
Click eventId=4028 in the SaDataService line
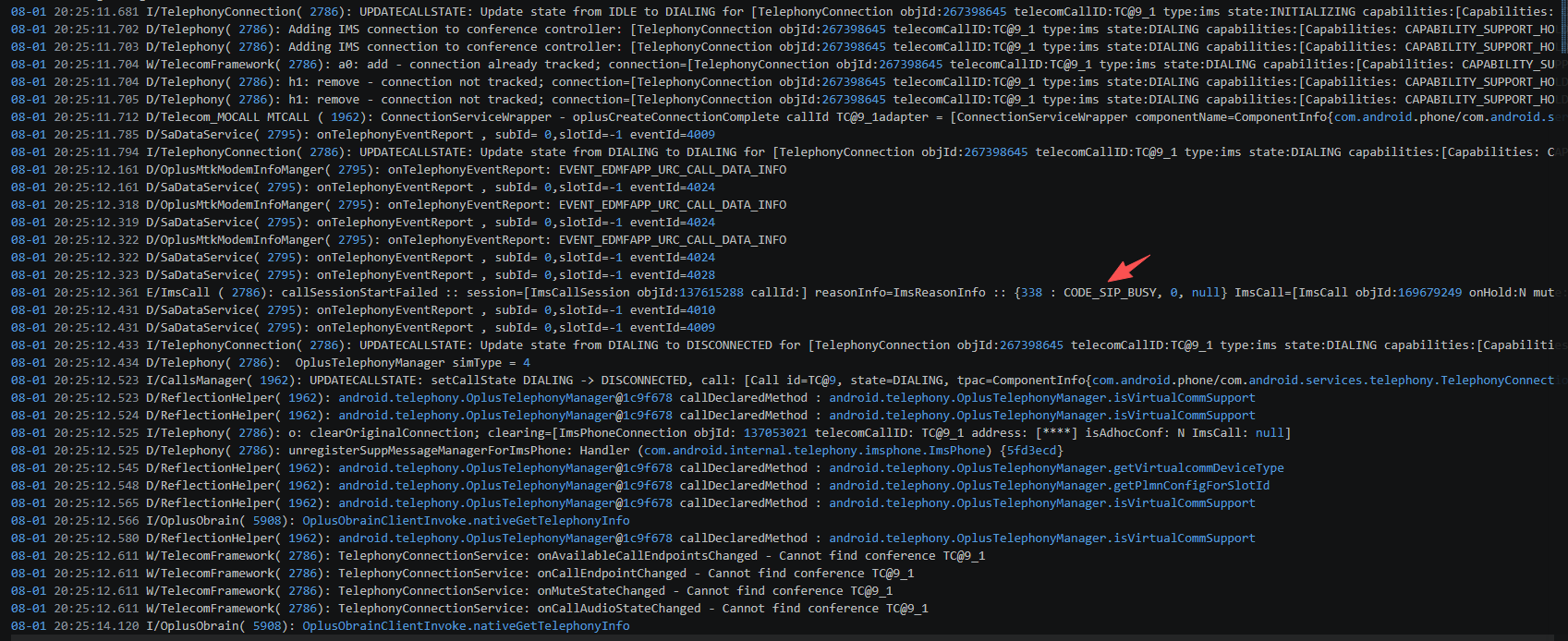pyautogui.click(x=672, y=275)
